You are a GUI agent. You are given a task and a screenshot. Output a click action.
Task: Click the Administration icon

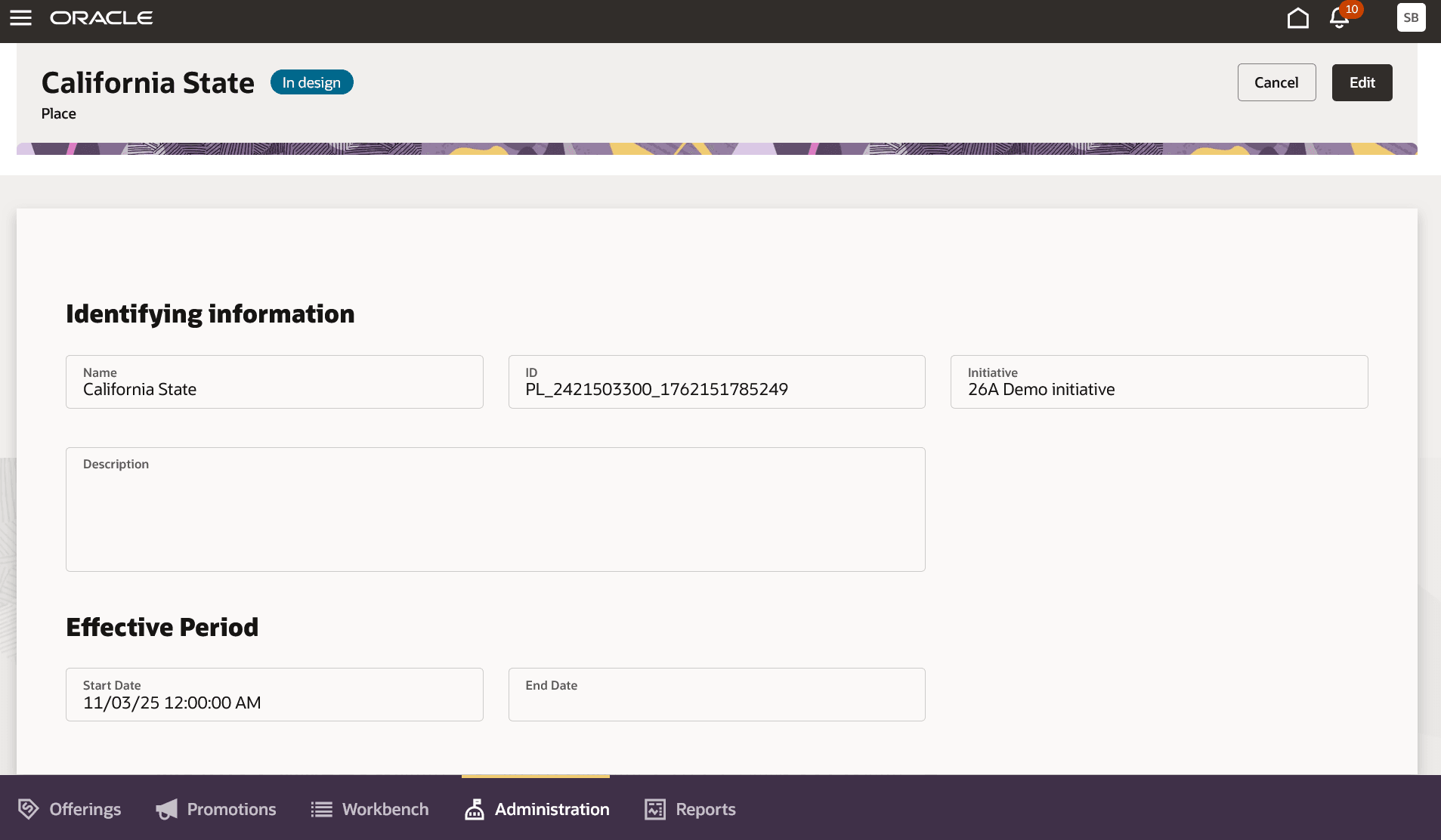[x=474, y=809]
